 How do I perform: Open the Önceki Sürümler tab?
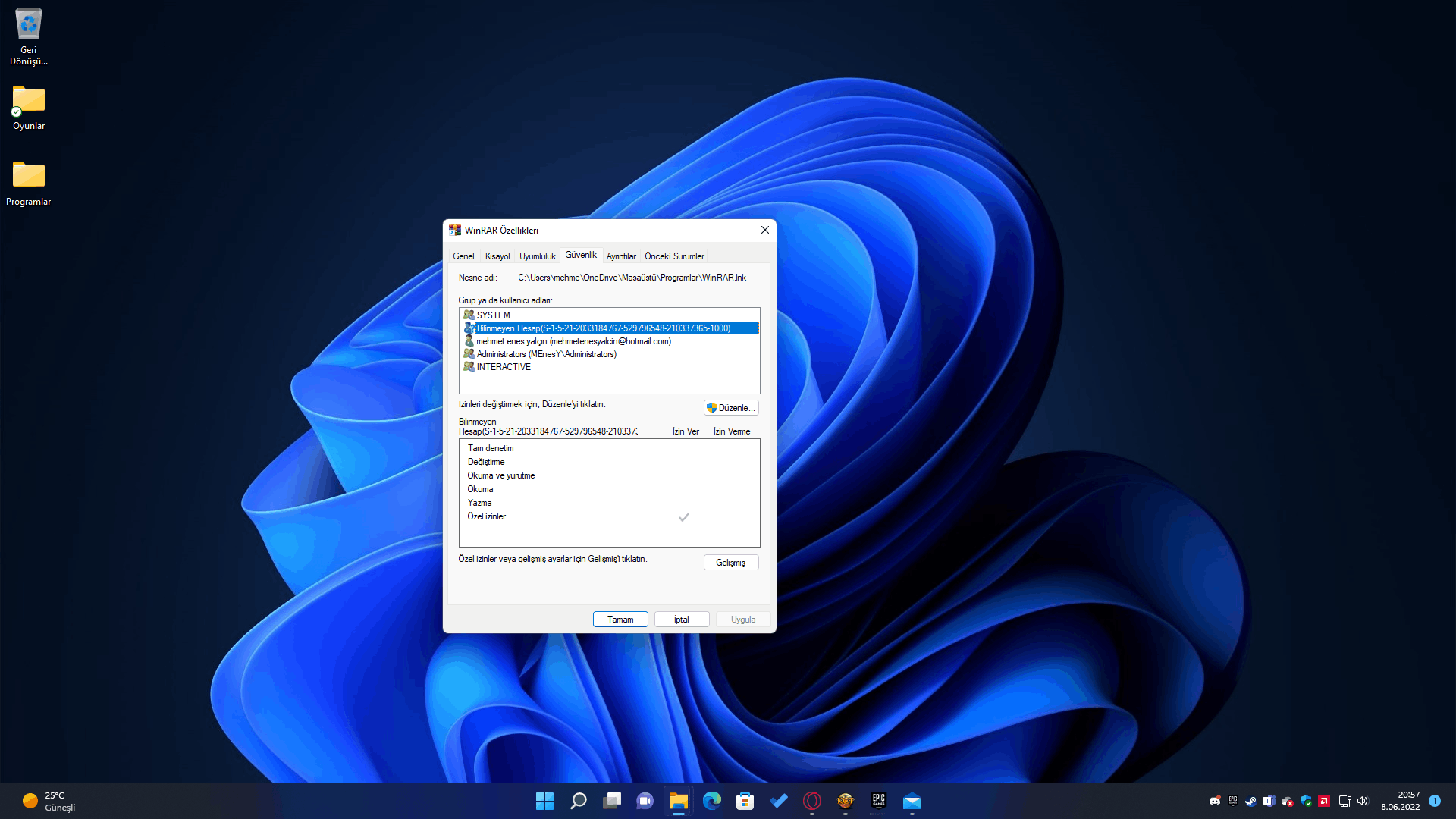click(x=674, y=256)
